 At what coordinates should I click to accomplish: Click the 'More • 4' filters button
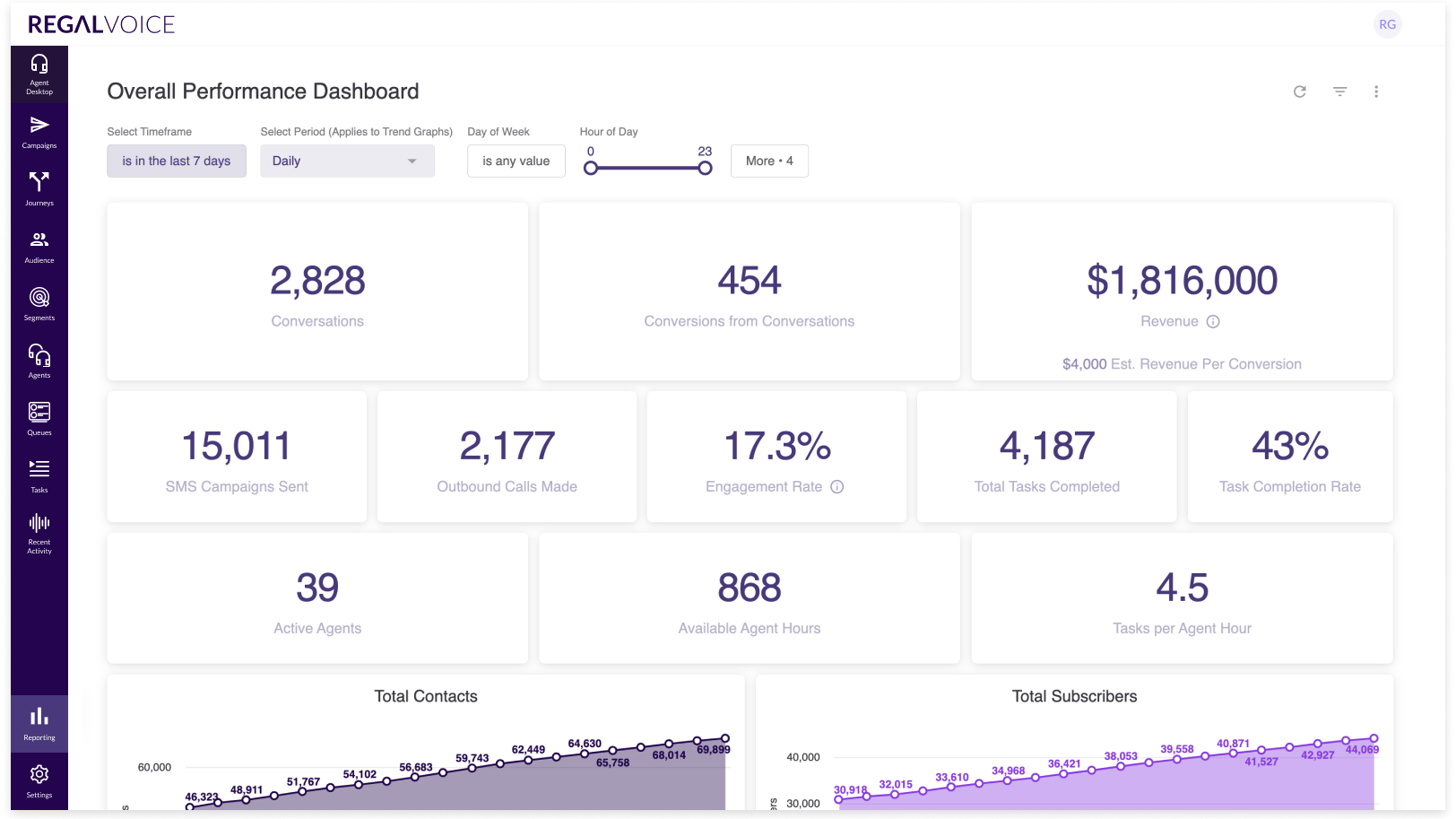(x=769, y=161)
